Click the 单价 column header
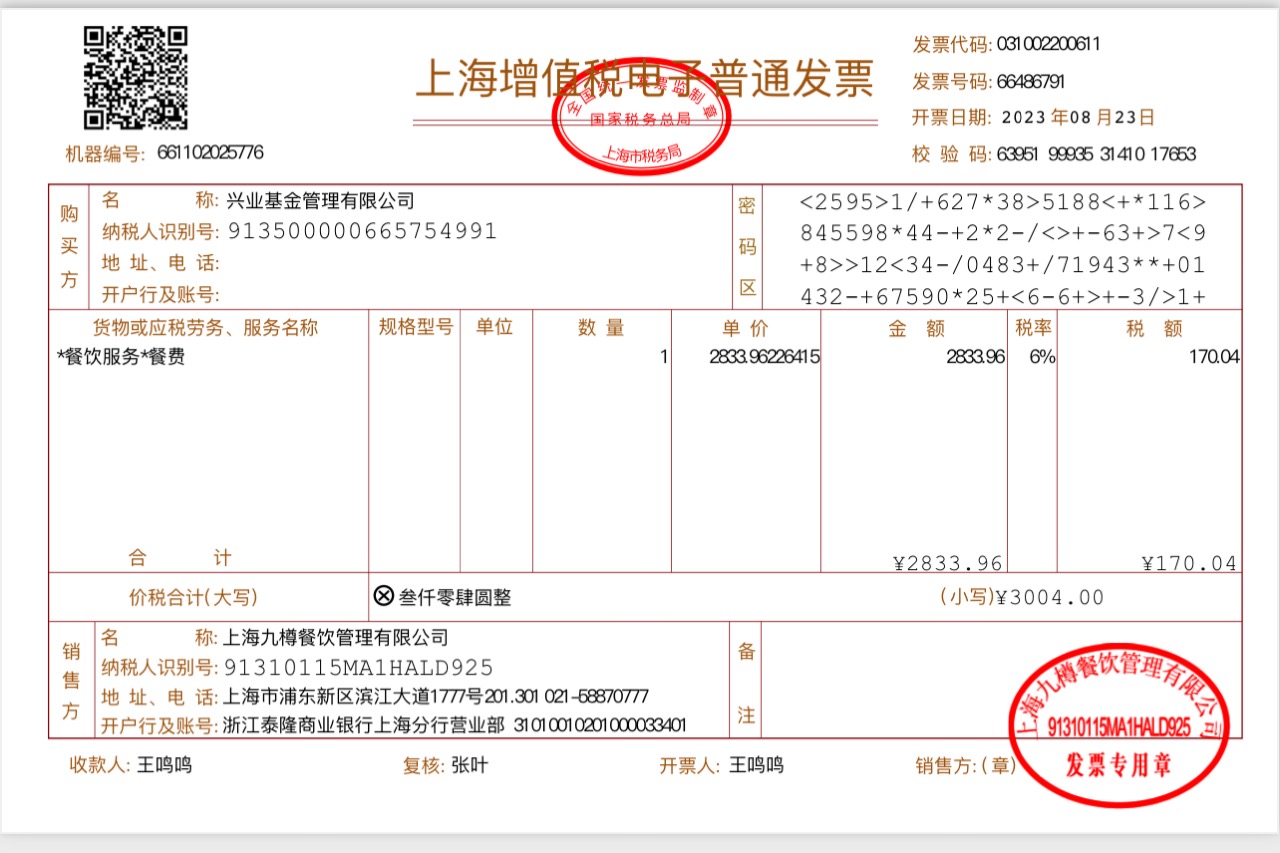 click(x=745, y=328)
